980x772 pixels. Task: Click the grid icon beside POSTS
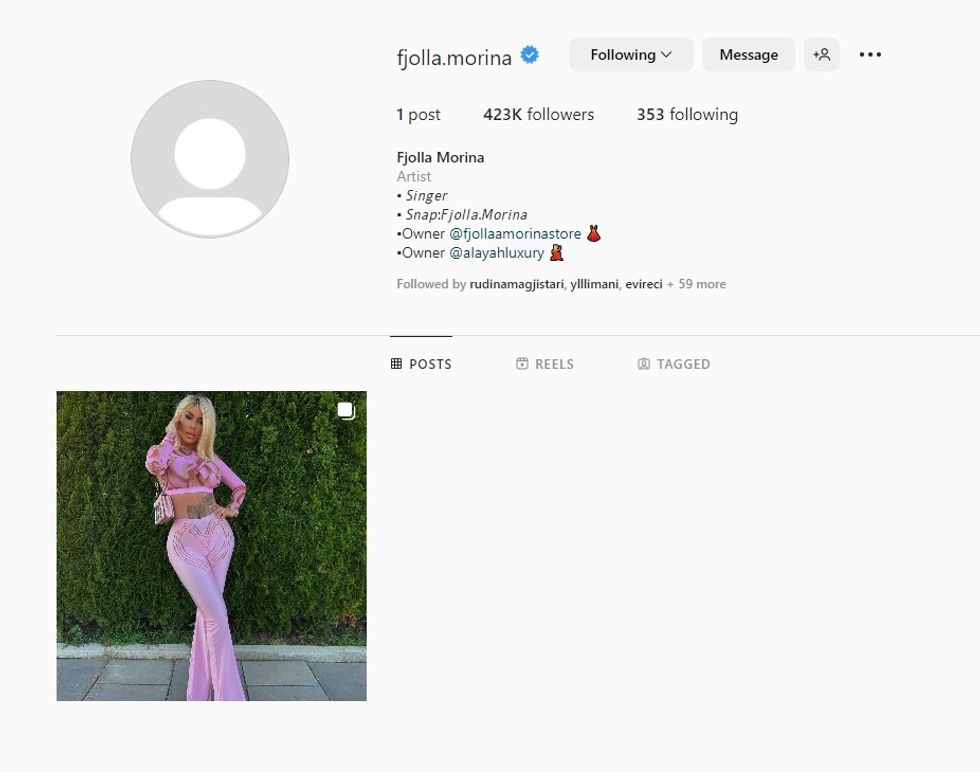[396, 364]
